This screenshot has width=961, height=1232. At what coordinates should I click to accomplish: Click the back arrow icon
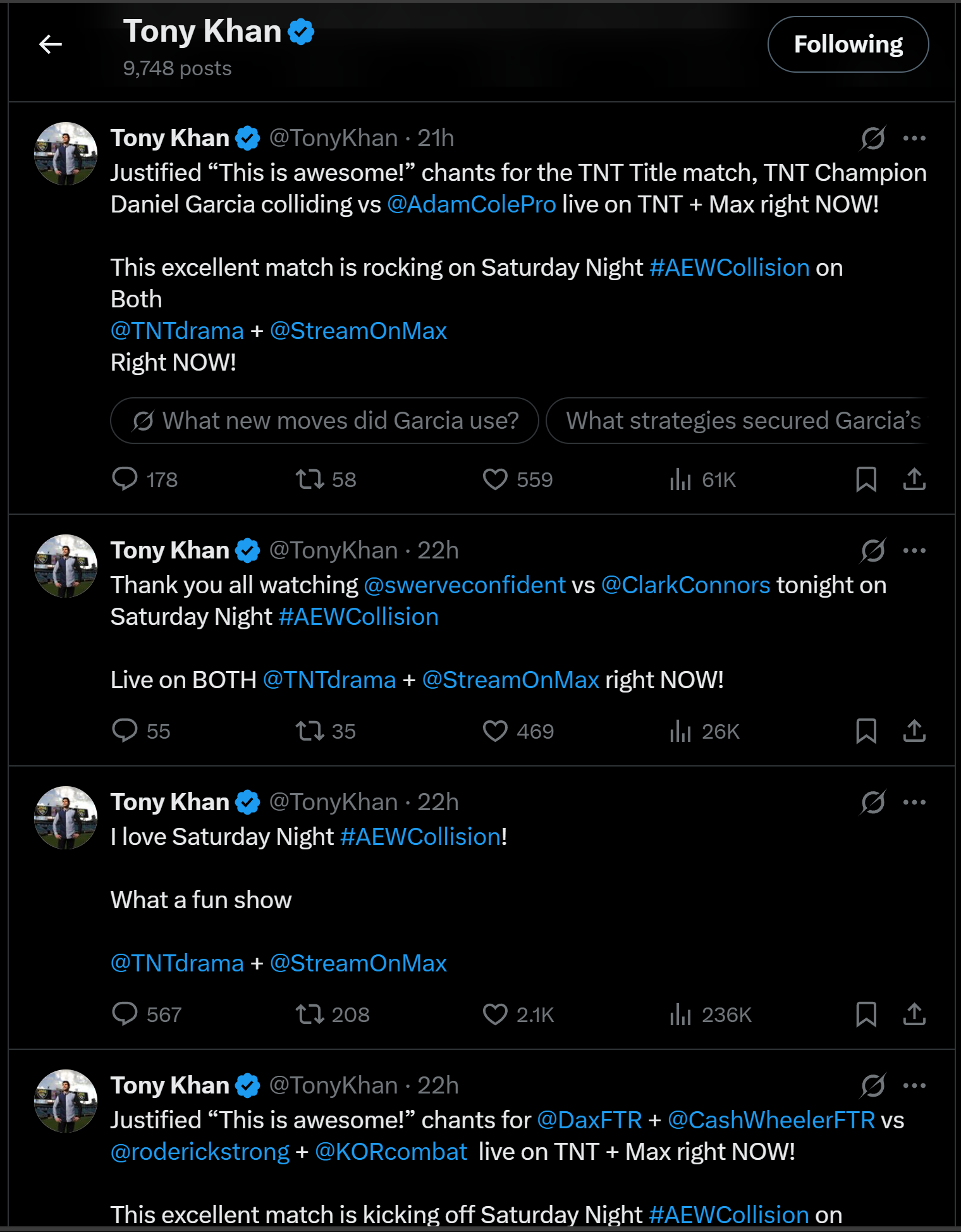tap(51, 44)
